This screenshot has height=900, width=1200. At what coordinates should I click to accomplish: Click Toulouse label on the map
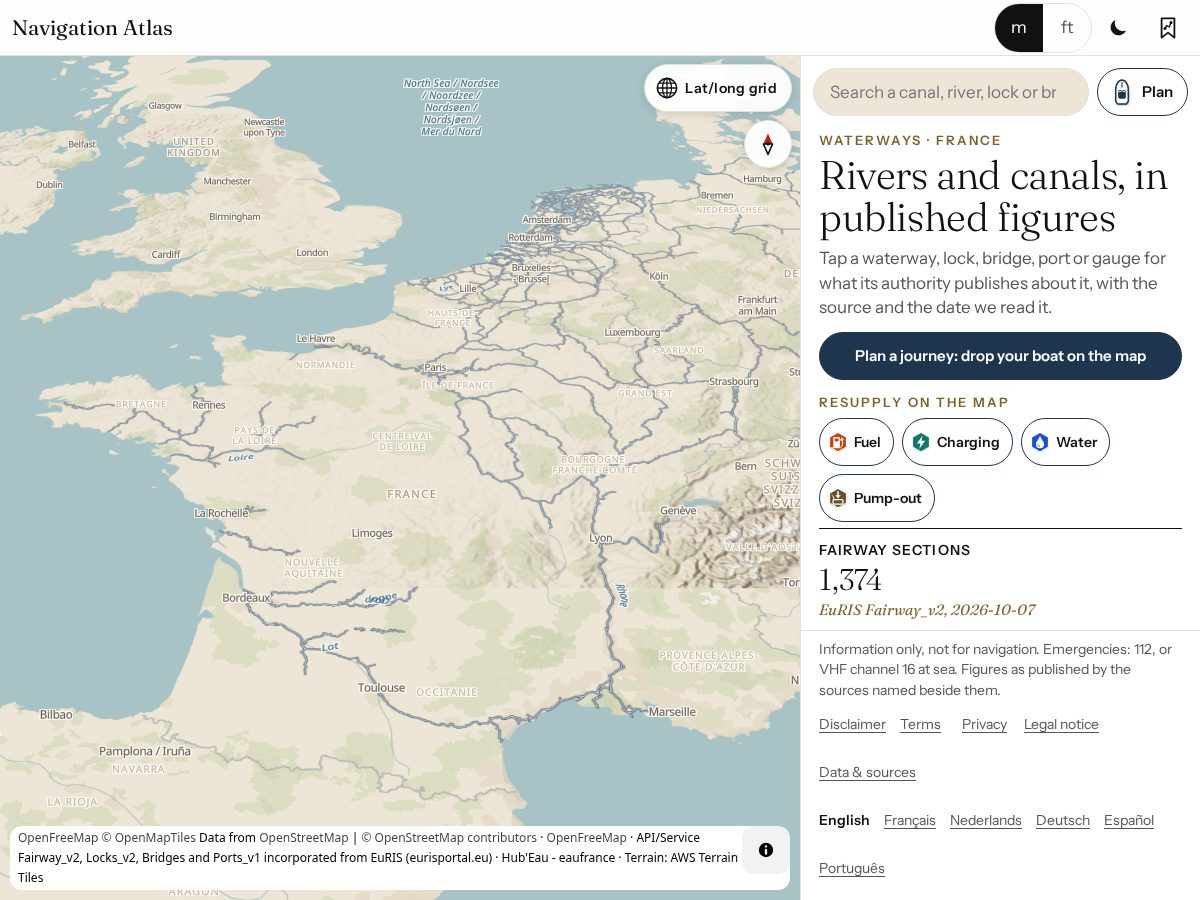pyautogui.click(x=382, y=688)
